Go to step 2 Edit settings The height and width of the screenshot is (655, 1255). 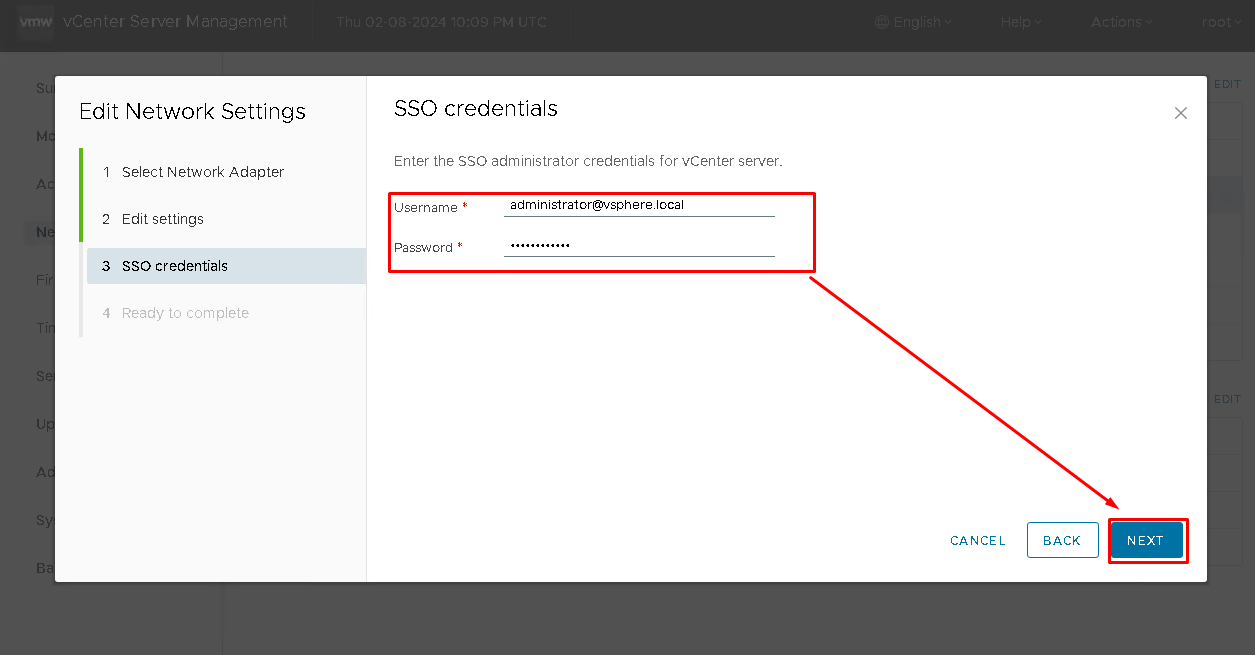[226, 219]
